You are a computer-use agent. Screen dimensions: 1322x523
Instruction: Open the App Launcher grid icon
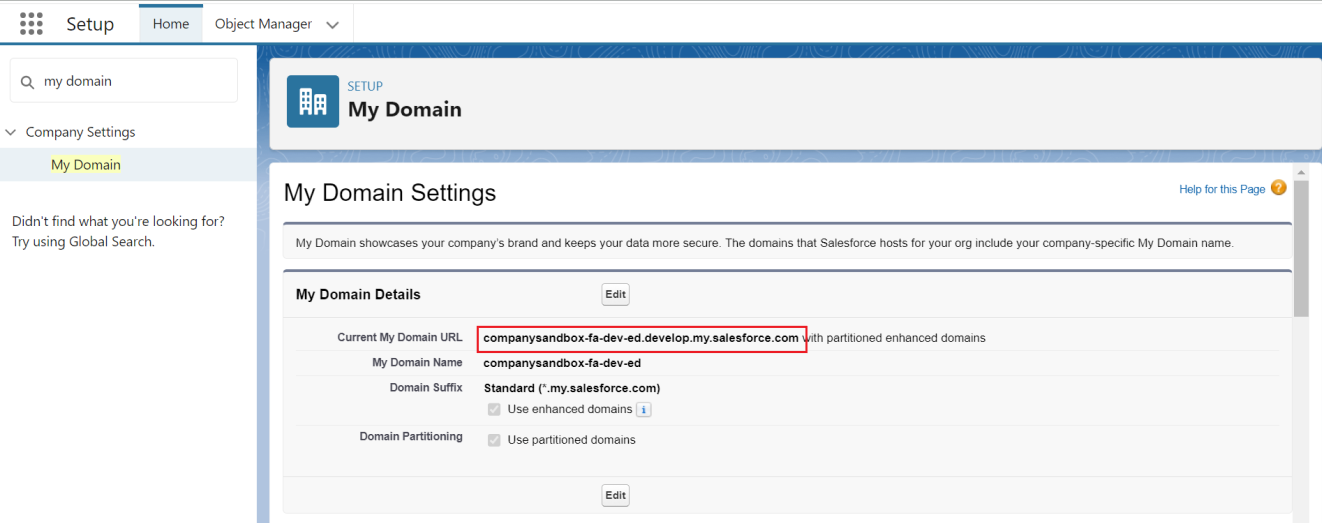[x=31, y=24]
